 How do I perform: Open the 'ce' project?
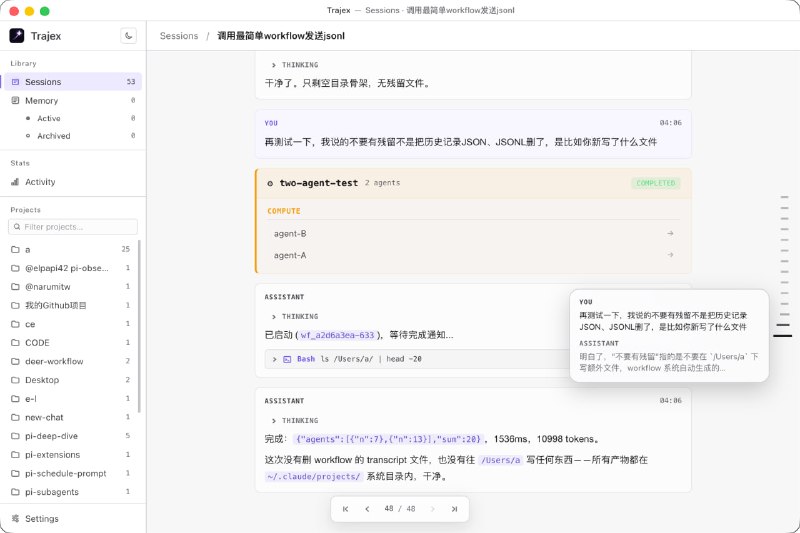point(71,324)
